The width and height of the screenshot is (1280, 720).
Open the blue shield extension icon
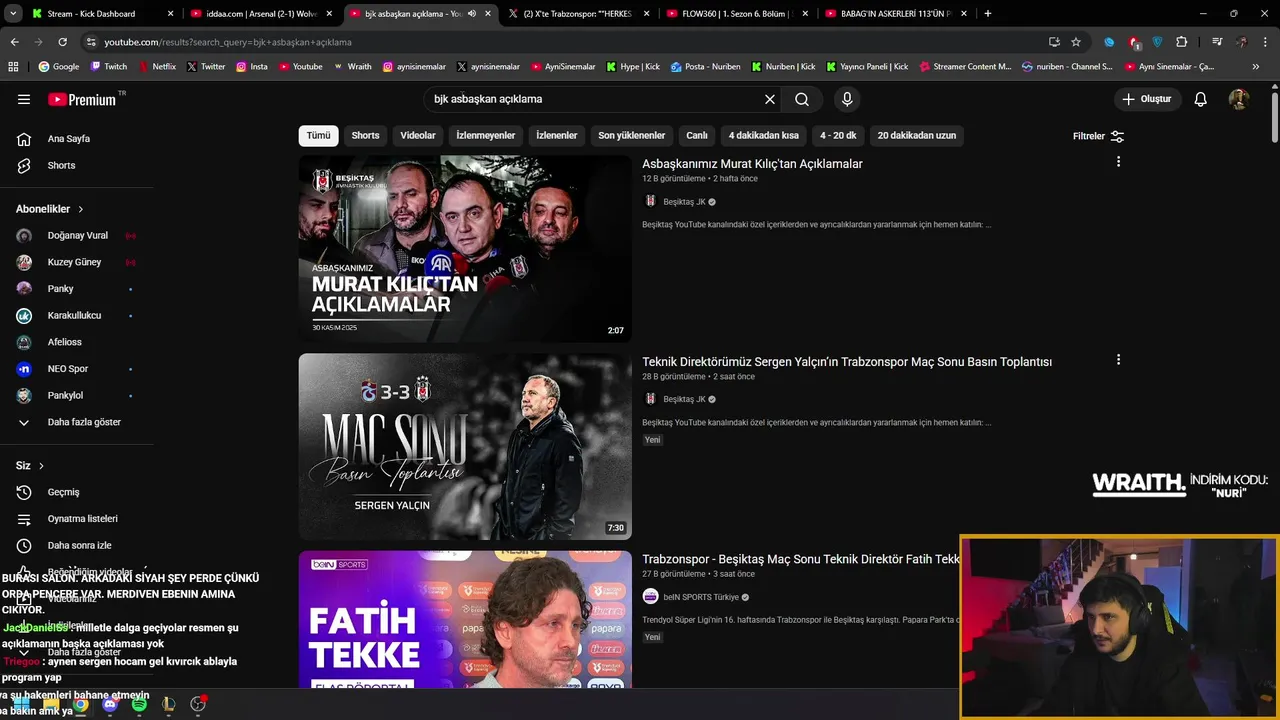pyautogui.click(x=1158, y=42)
